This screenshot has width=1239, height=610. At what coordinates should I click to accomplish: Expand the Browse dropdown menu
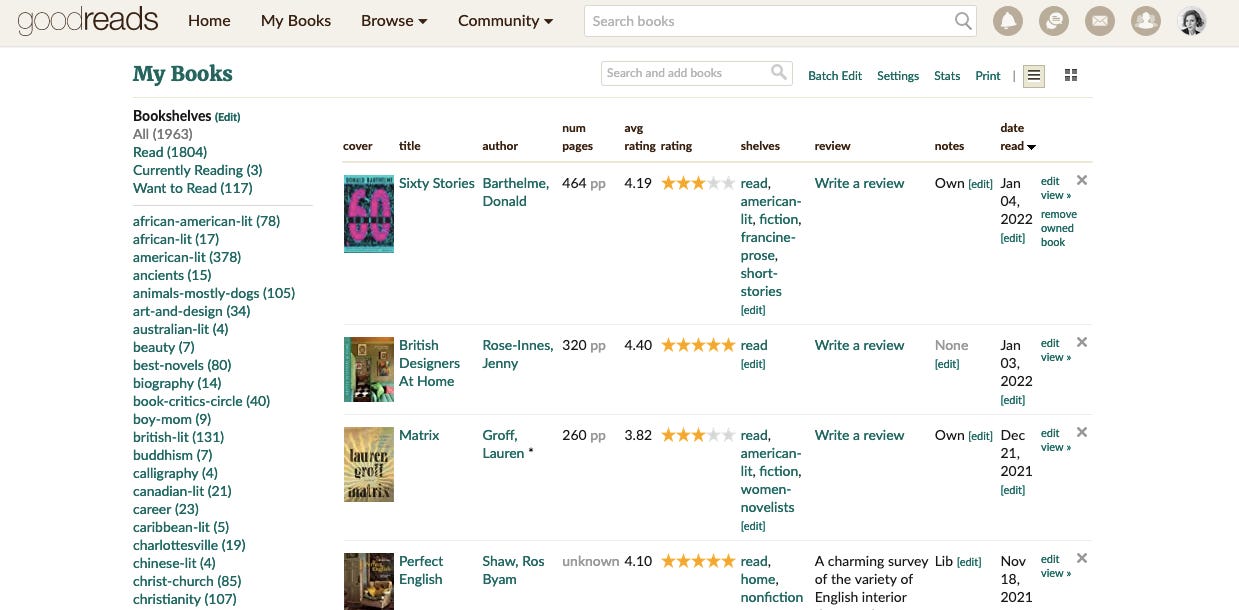click(x=394, y=21)
